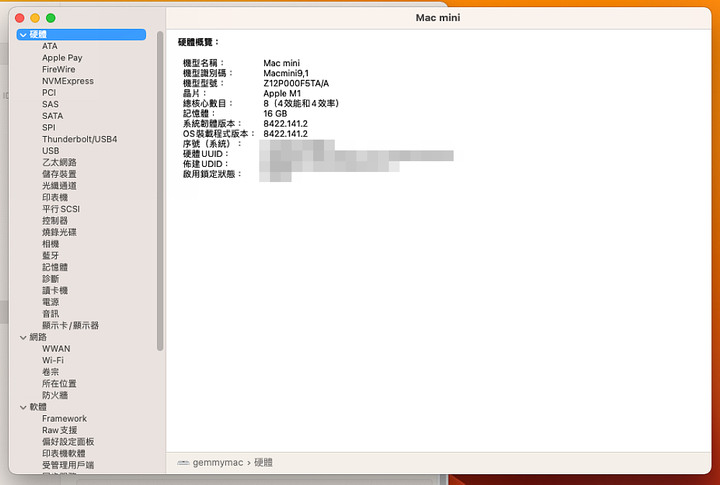Click the sidebar vertical scrollbar
This screenshot has height=485, width=720.
[x=160, y=191]
